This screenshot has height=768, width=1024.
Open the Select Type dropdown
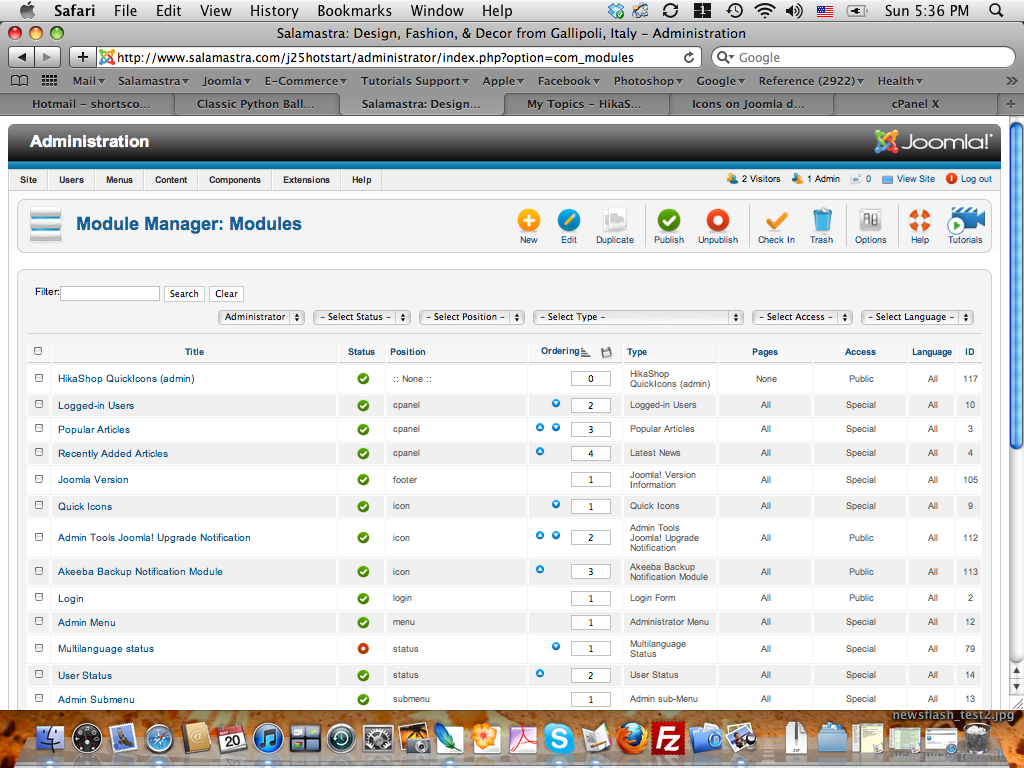pos(639,317)
